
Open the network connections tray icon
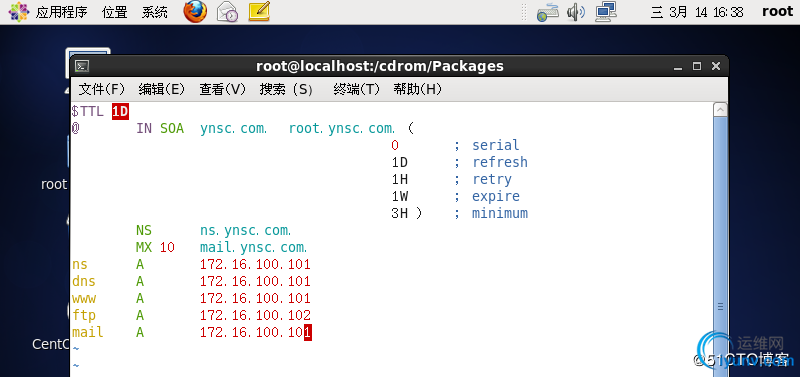click(x=606, y=12)
